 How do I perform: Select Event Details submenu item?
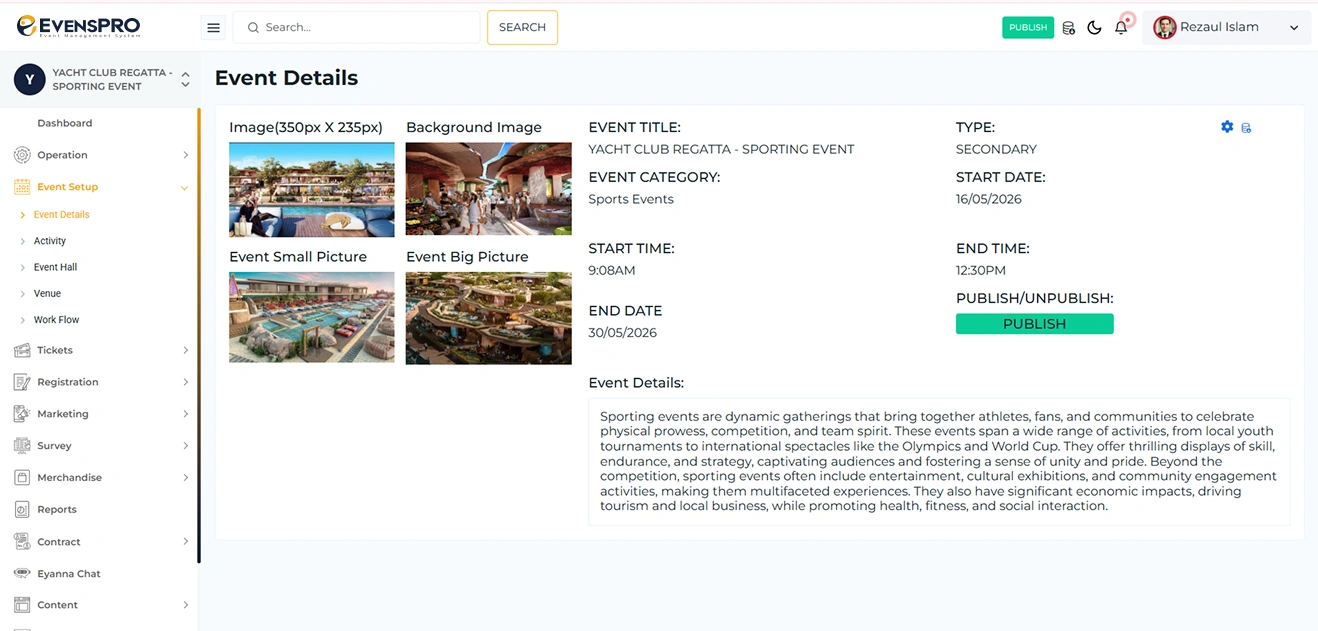[x=61, y=215]
